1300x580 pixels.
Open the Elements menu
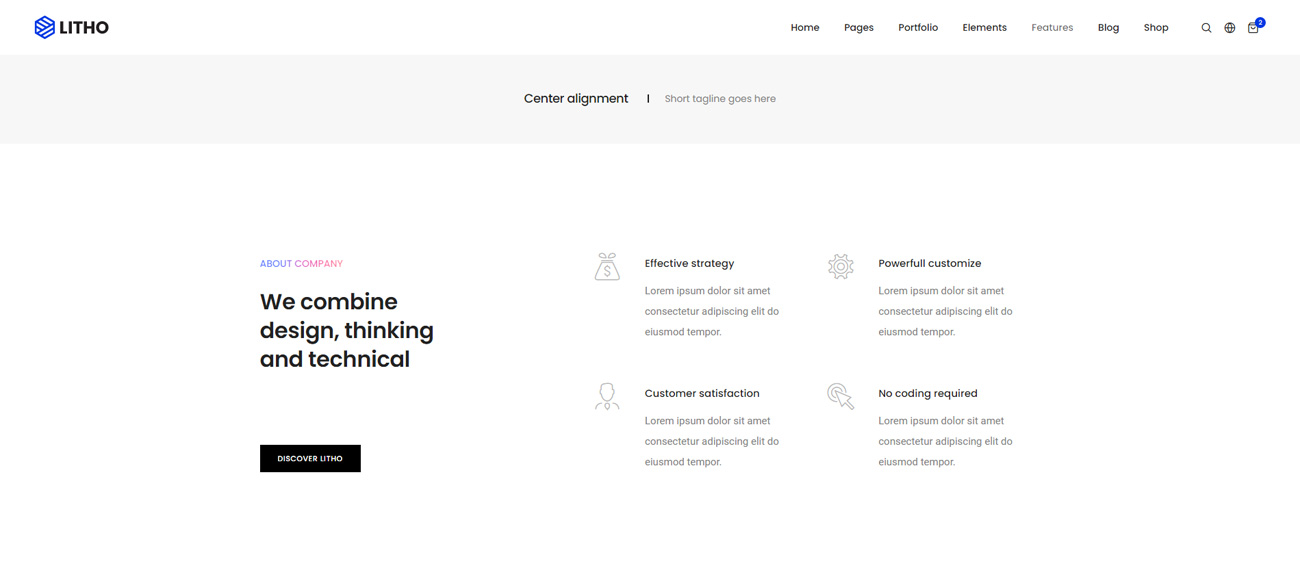tap(985, 28)
